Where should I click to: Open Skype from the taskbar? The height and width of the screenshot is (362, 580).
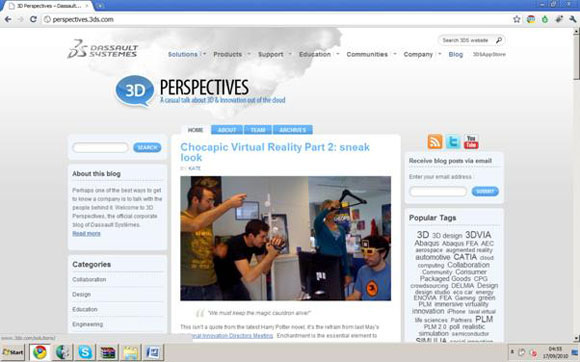click(85, 352)
